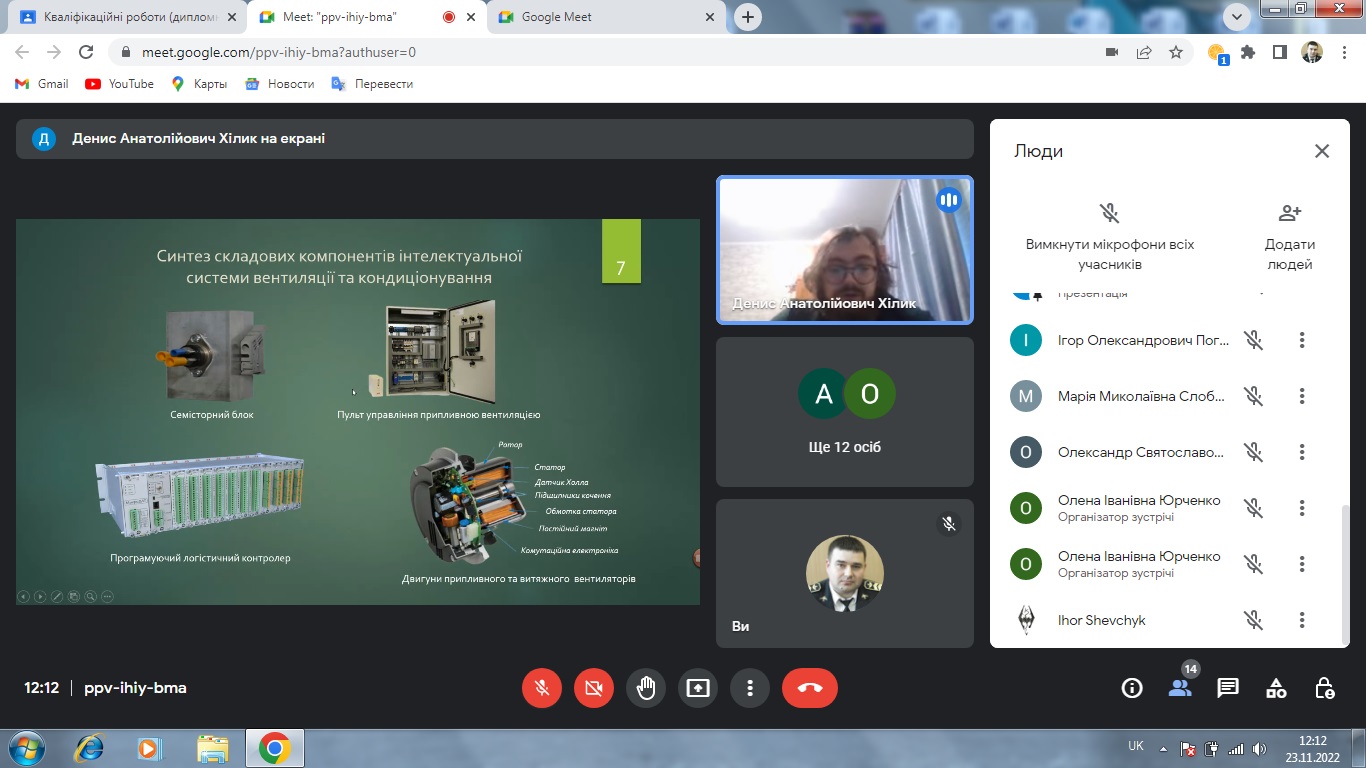Open more actions for Ihor Shevchyk
The image size is (1366, 768).
pyautogui.click(x=1302, y=620)
